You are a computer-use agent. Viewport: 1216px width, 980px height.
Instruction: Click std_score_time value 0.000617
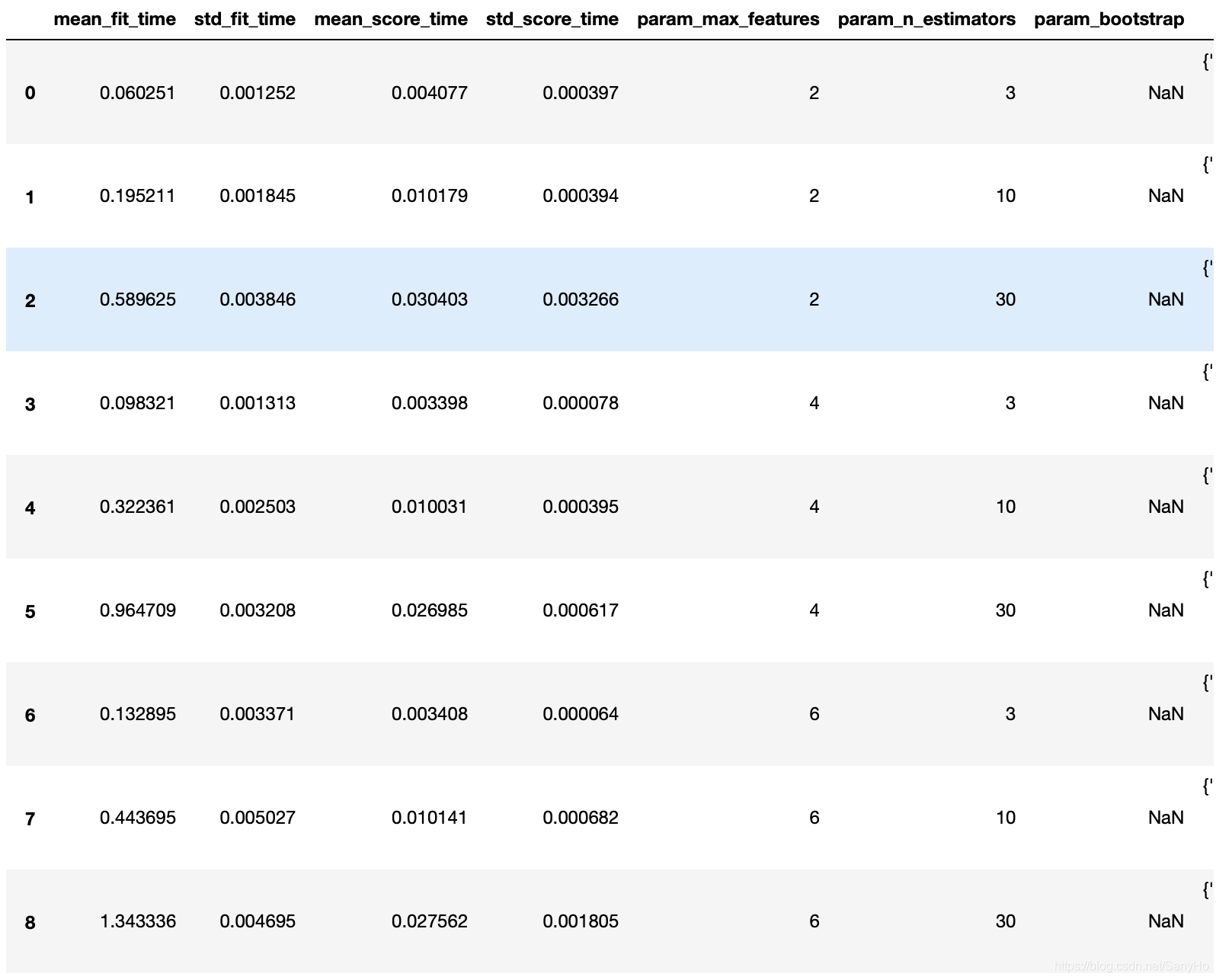tap(581, 610)
